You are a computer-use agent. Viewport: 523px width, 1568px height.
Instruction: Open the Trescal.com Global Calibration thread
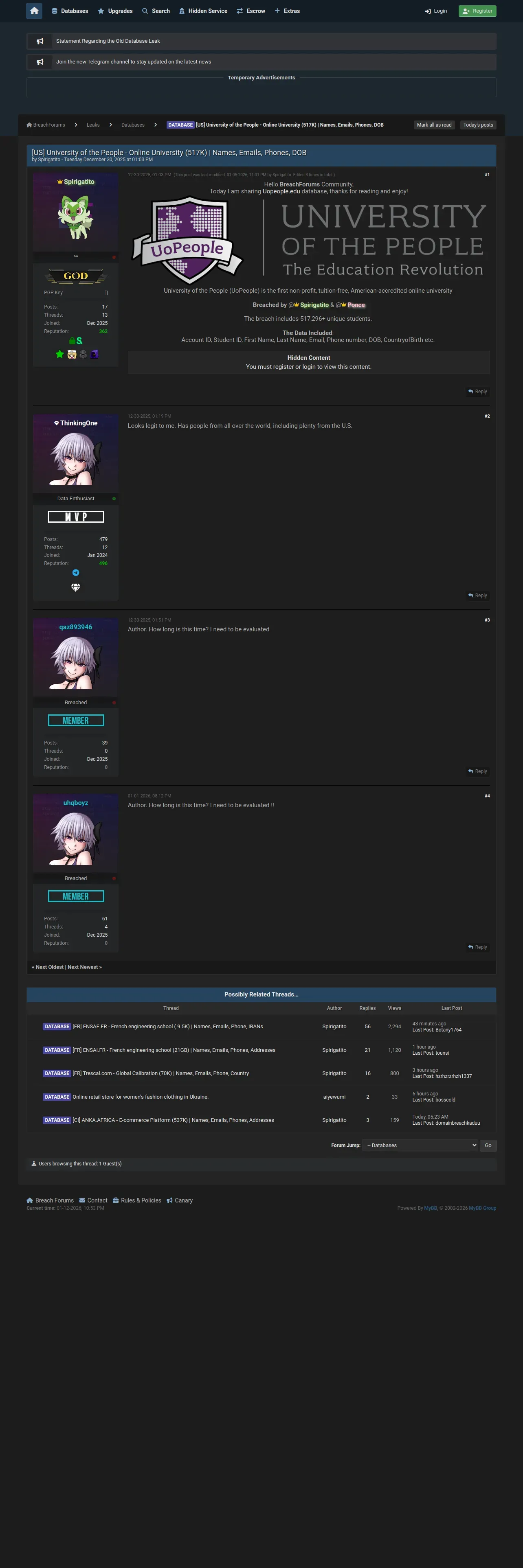pos(161,1073)
